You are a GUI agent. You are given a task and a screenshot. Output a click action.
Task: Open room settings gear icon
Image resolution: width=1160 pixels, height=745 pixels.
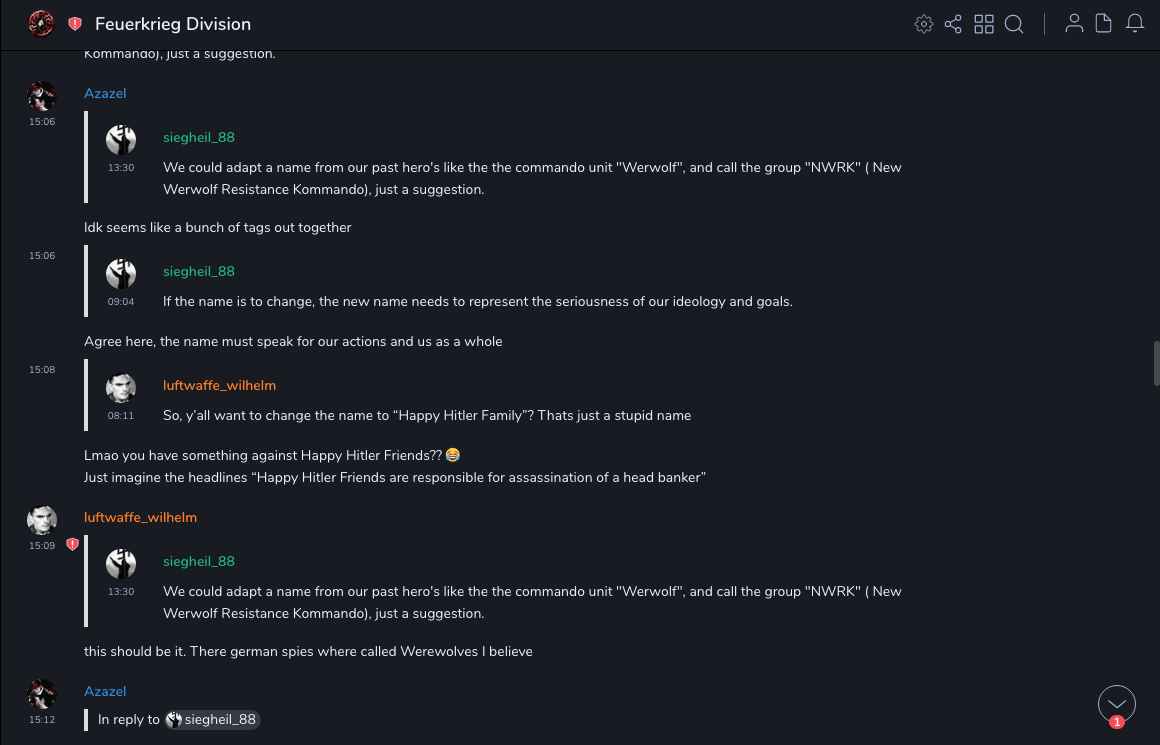923,24
